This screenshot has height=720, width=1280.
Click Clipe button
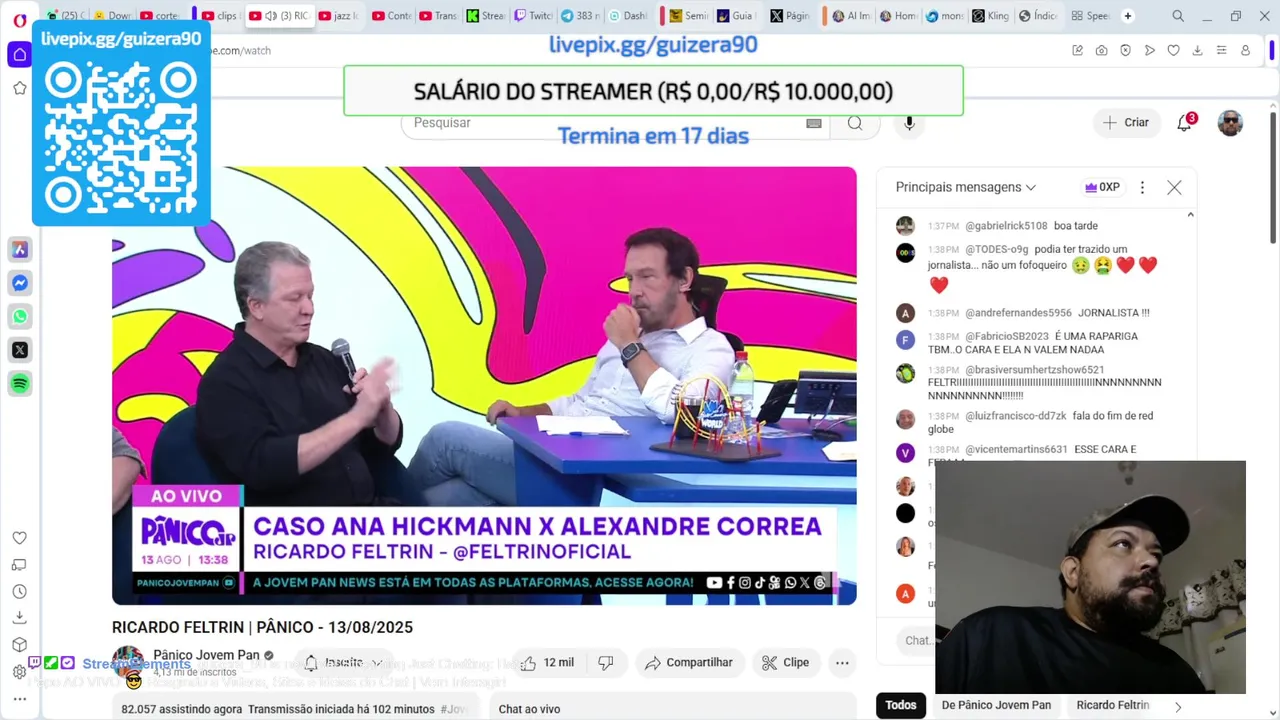click(x=786, y=662)
